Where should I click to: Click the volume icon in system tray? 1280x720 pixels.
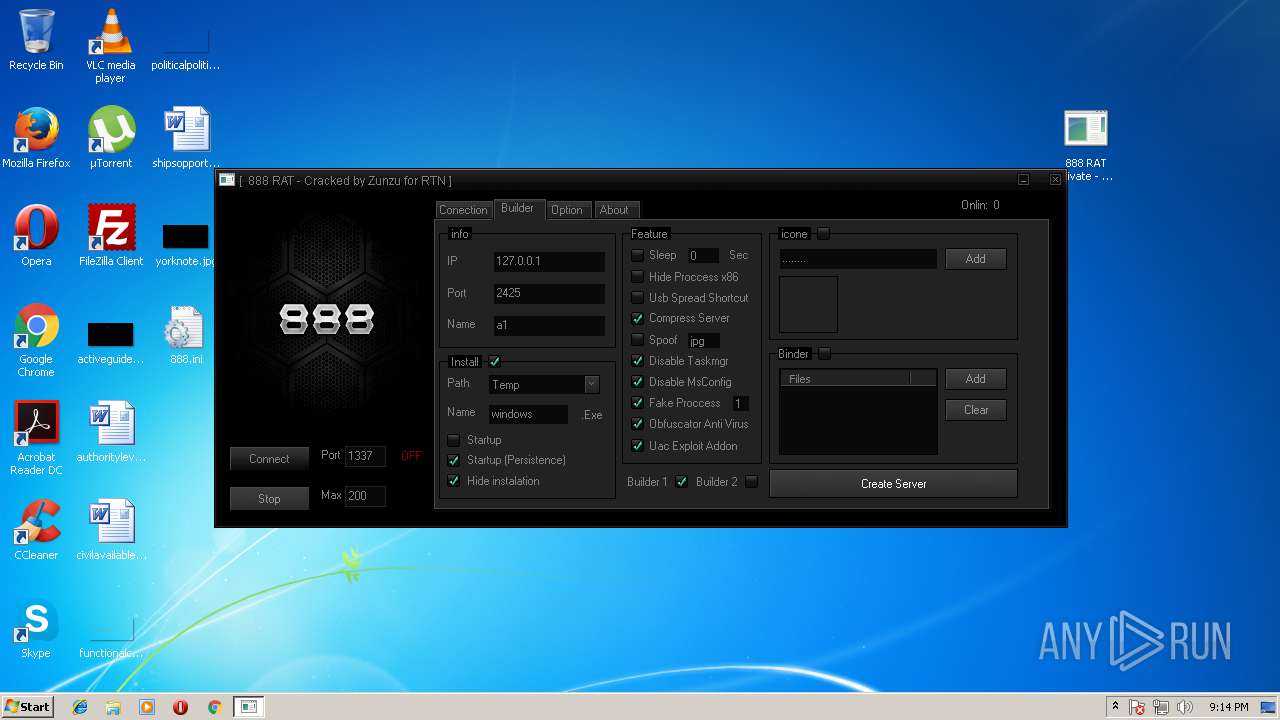tap(1185, 707)
